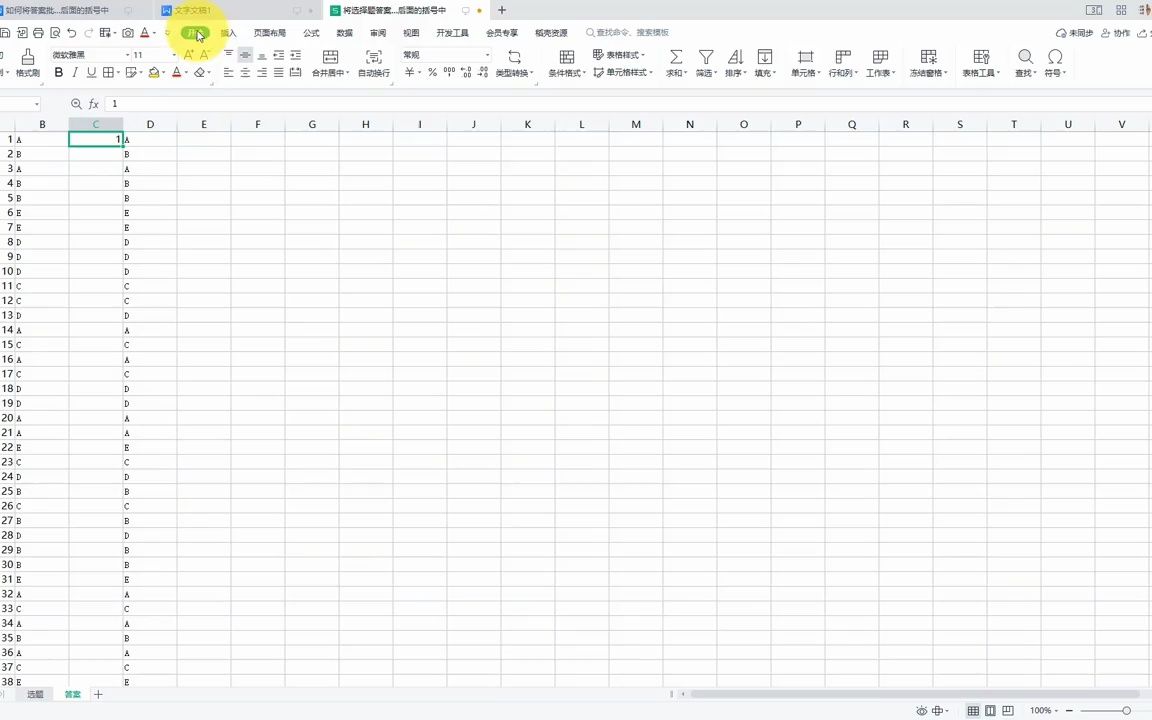Open the font size dropdown
This screenshot has width=1152, height=720.
173,54
